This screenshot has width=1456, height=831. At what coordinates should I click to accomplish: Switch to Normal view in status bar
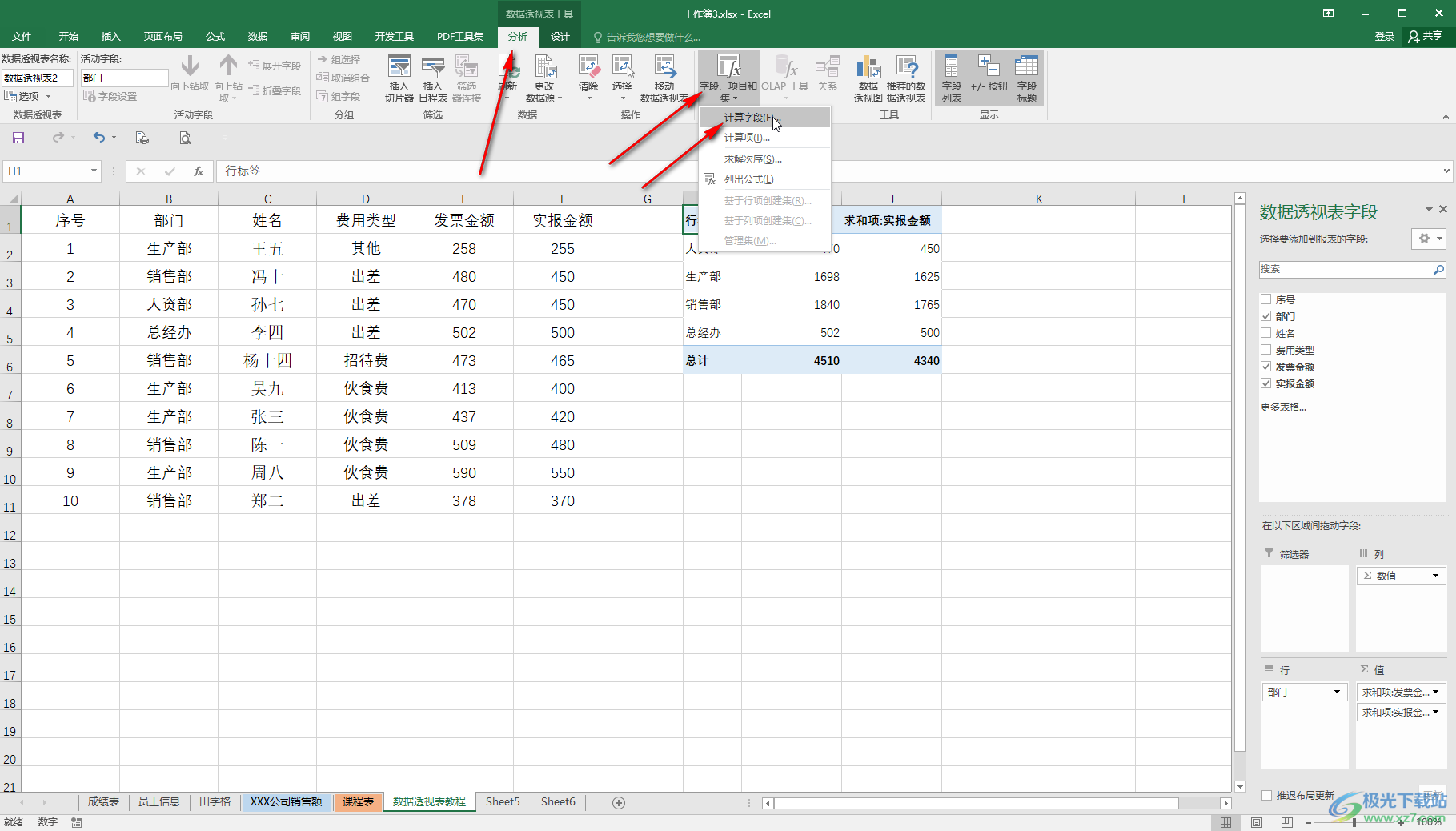coord(1226,822)
